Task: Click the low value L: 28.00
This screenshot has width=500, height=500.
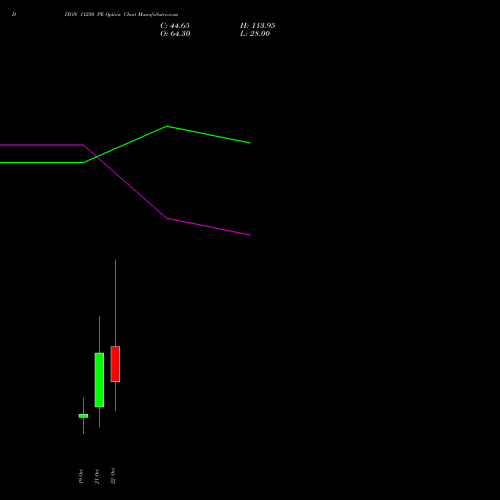Action: tap(255, 34)
